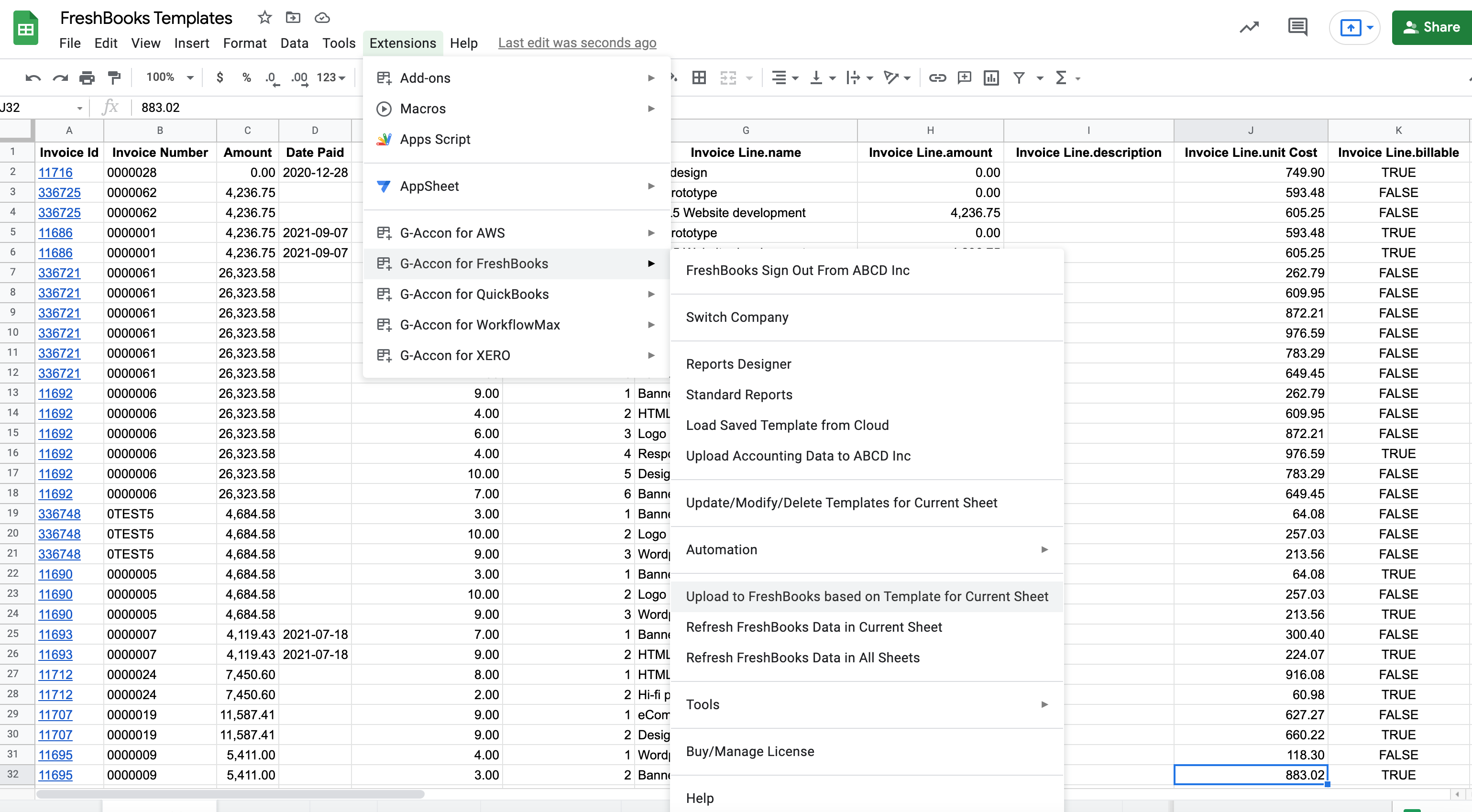The height and width of the screenshot is (812, 1472).
Task: Click the Share button
Action: pos(1432,27)
